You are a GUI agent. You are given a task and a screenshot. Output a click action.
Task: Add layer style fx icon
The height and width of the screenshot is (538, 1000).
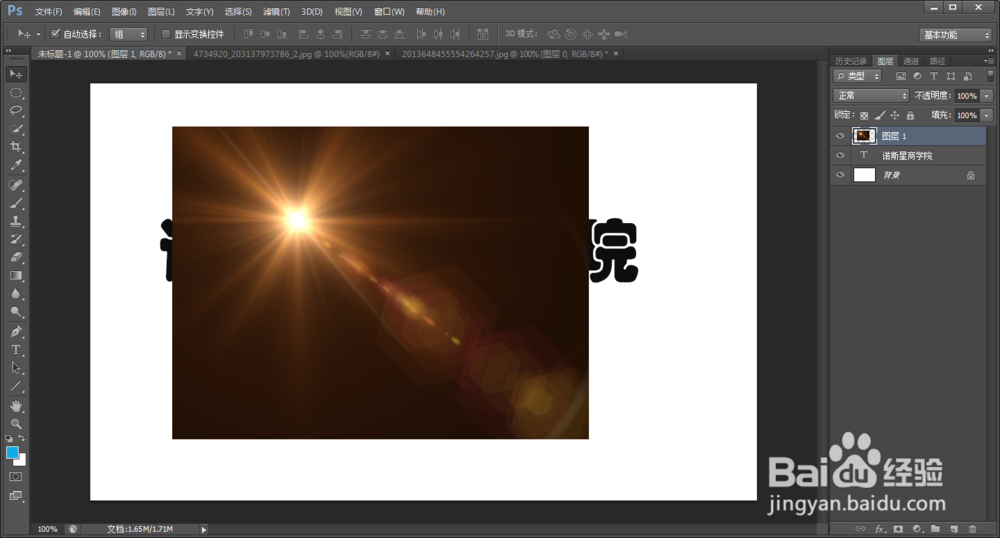pyautogui.click(x=880, y=529)
